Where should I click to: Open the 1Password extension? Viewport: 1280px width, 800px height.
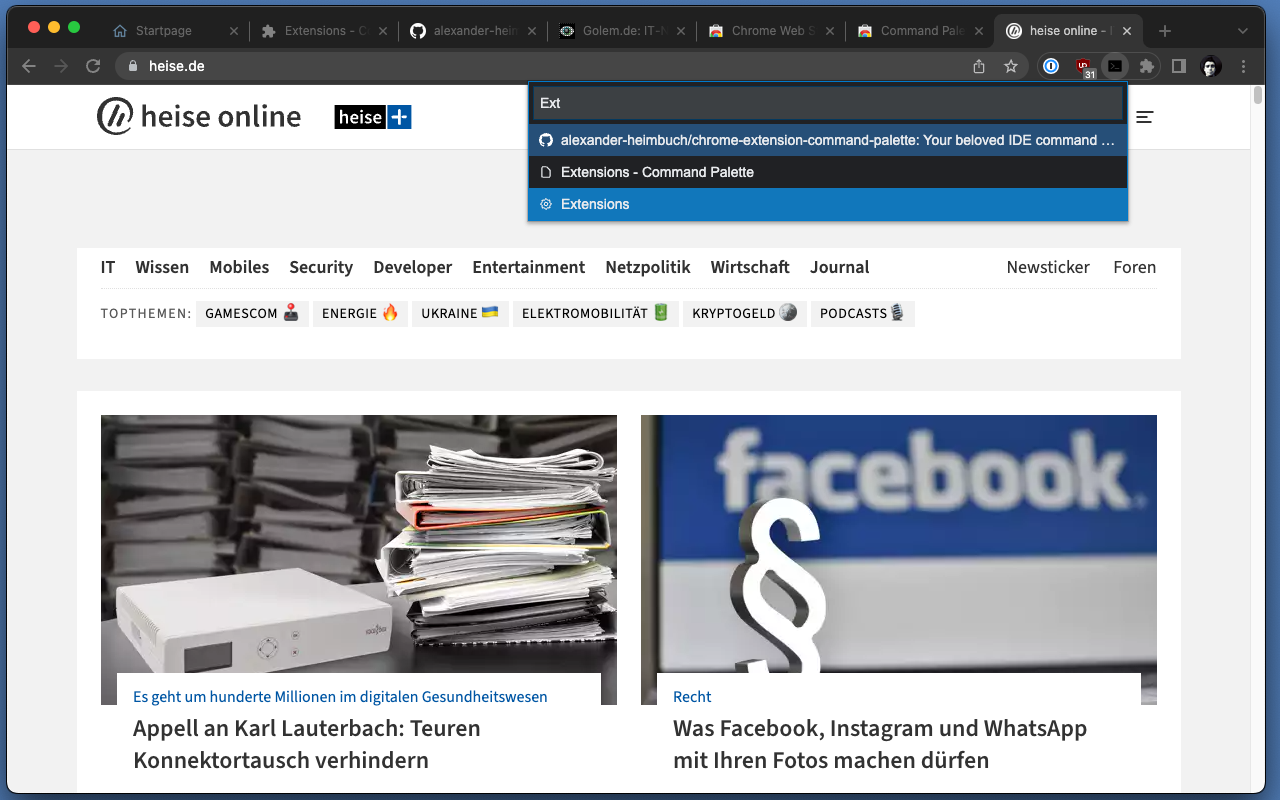[1051, 66]
